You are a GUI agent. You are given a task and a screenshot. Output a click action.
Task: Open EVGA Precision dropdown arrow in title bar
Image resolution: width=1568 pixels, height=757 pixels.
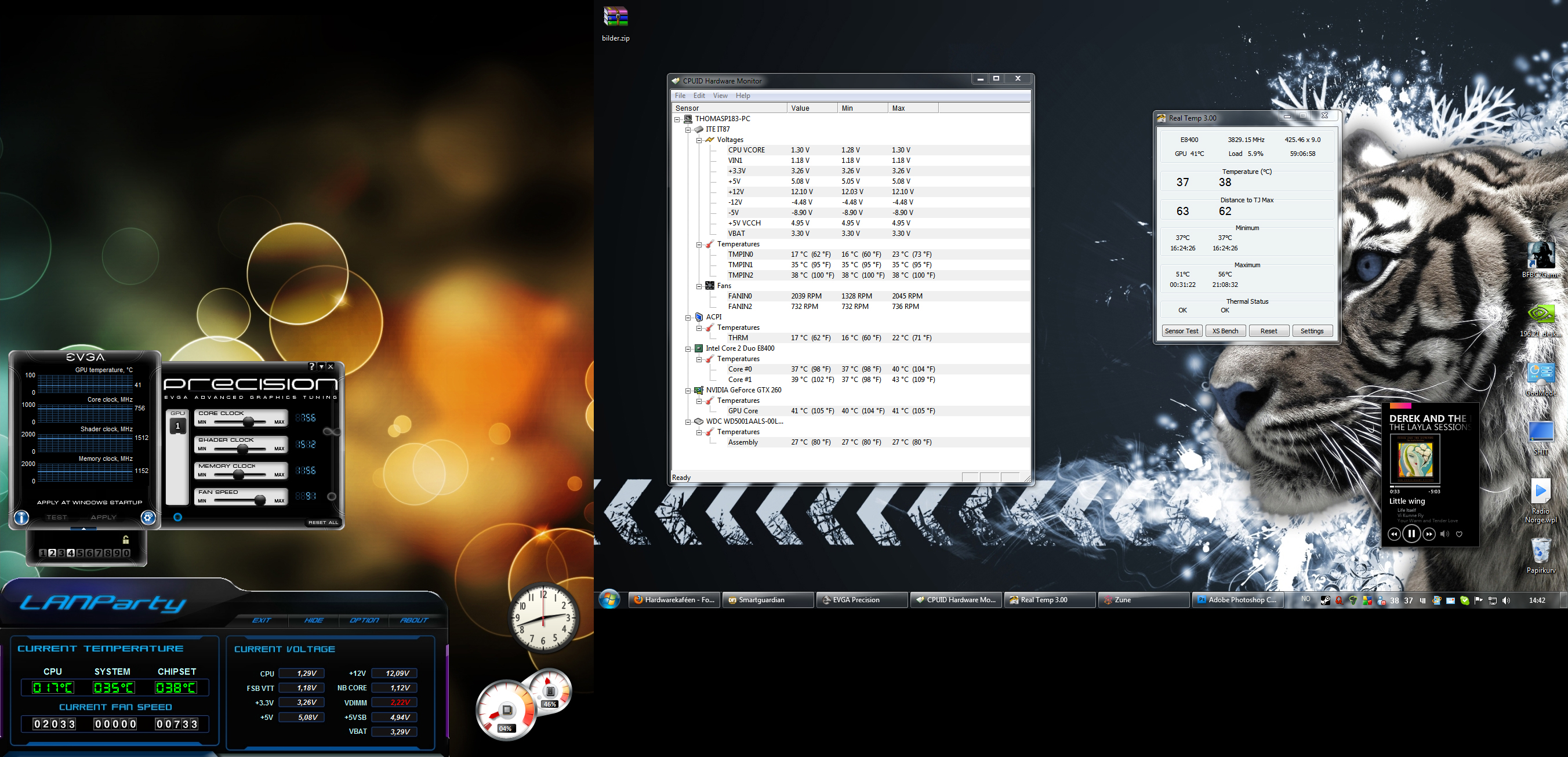(321, 366)
